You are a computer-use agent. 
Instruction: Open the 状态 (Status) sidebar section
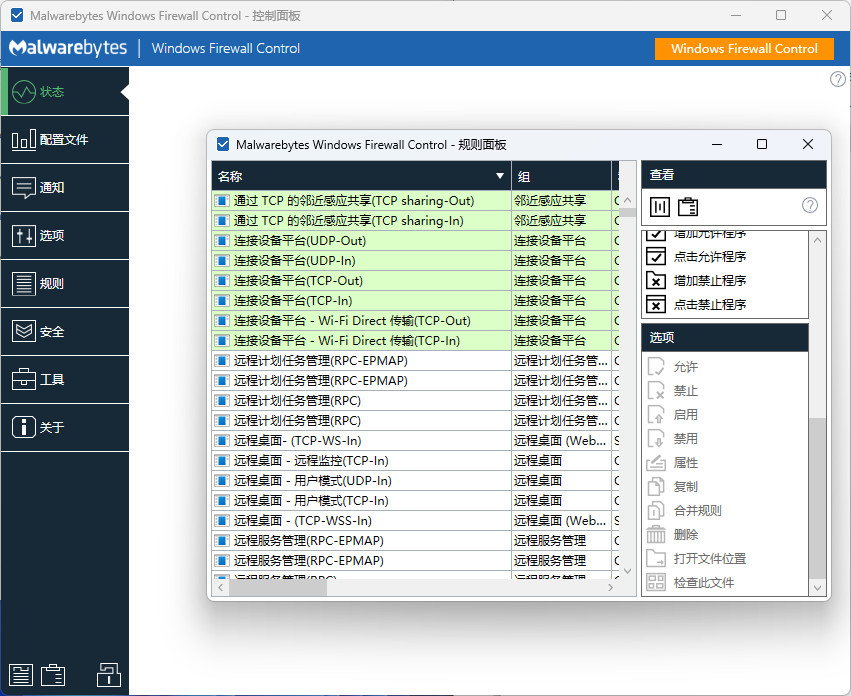pyautogui.click(x=65, y=92)
